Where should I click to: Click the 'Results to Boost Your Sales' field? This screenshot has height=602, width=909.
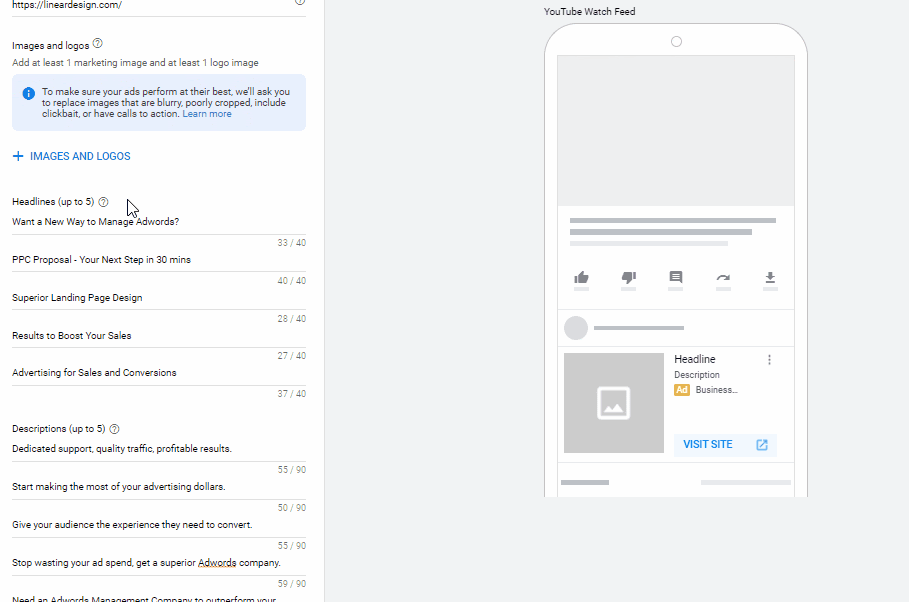(150, 336)
